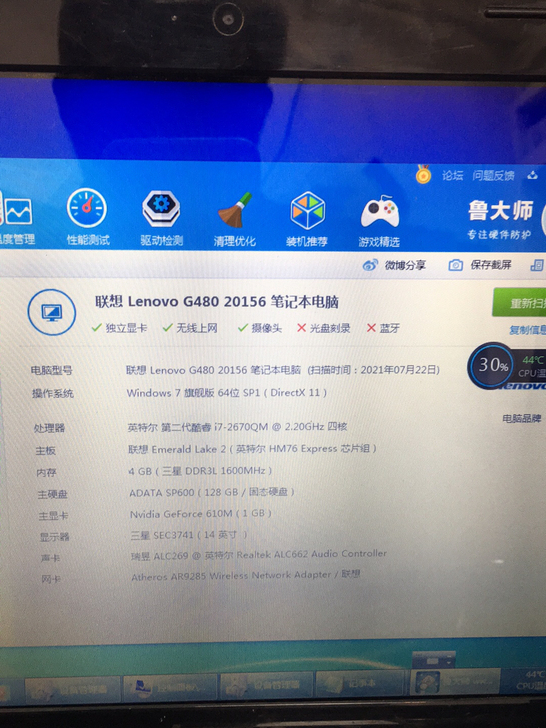Screen dimensions: 546x728
Task: Click the 处理器 row label
Action: click(x=49, y=428)
